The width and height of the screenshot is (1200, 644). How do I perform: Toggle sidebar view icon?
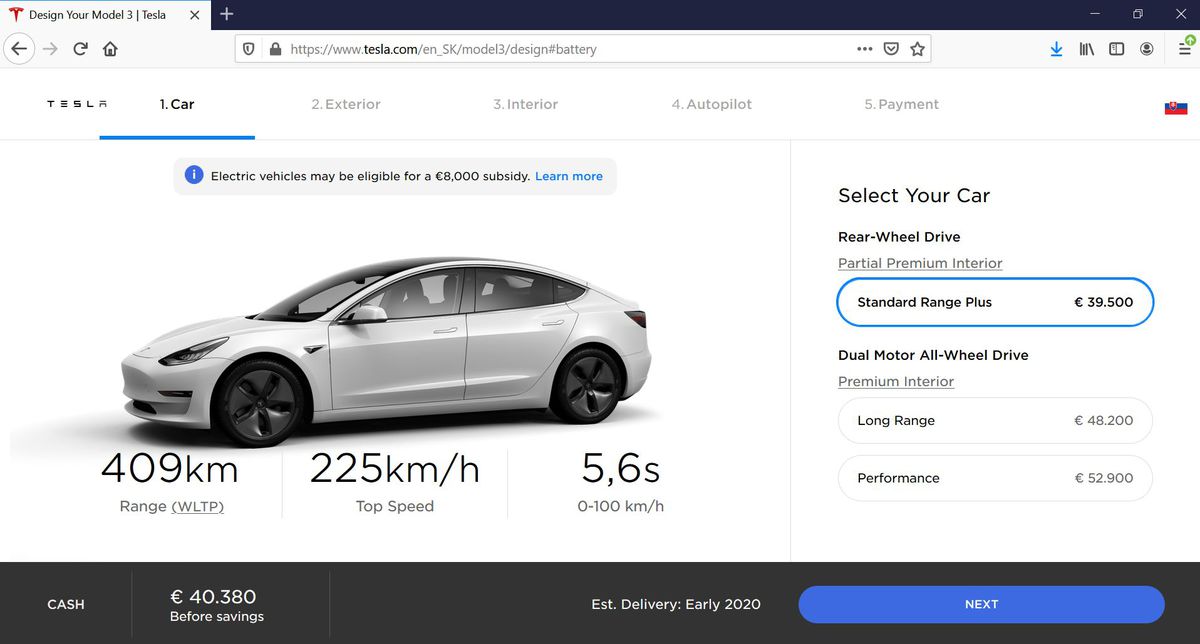point(1116,49)
